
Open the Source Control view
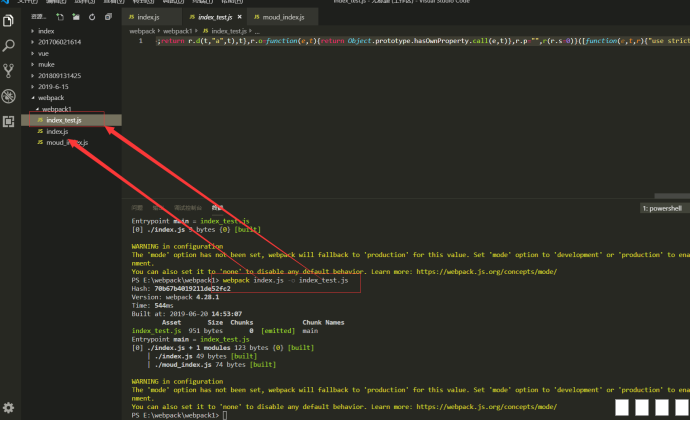pyautogui.click(x=9, y=70)
